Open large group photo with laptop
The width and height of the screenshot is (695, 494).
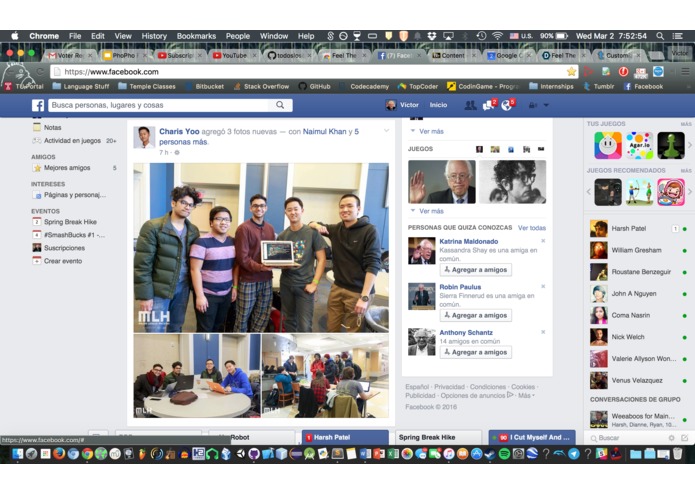[x=261, y=248]
